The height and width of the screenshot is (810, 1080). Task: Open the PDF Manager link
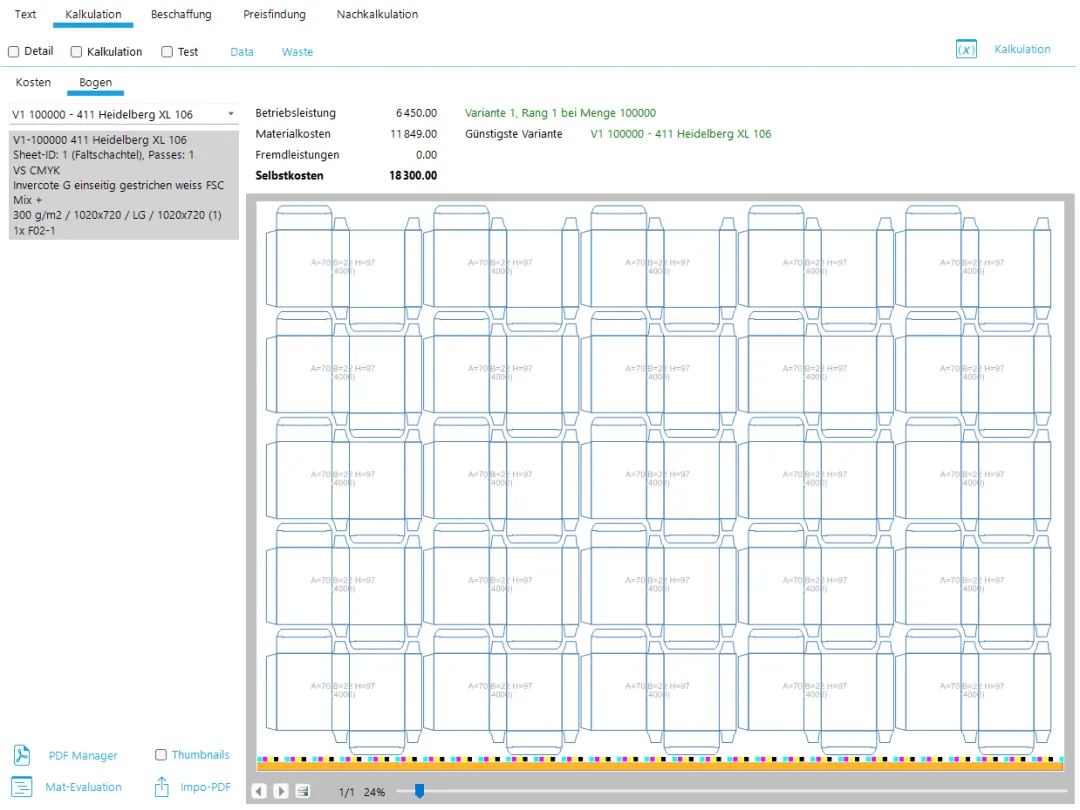tap(83, 756)
